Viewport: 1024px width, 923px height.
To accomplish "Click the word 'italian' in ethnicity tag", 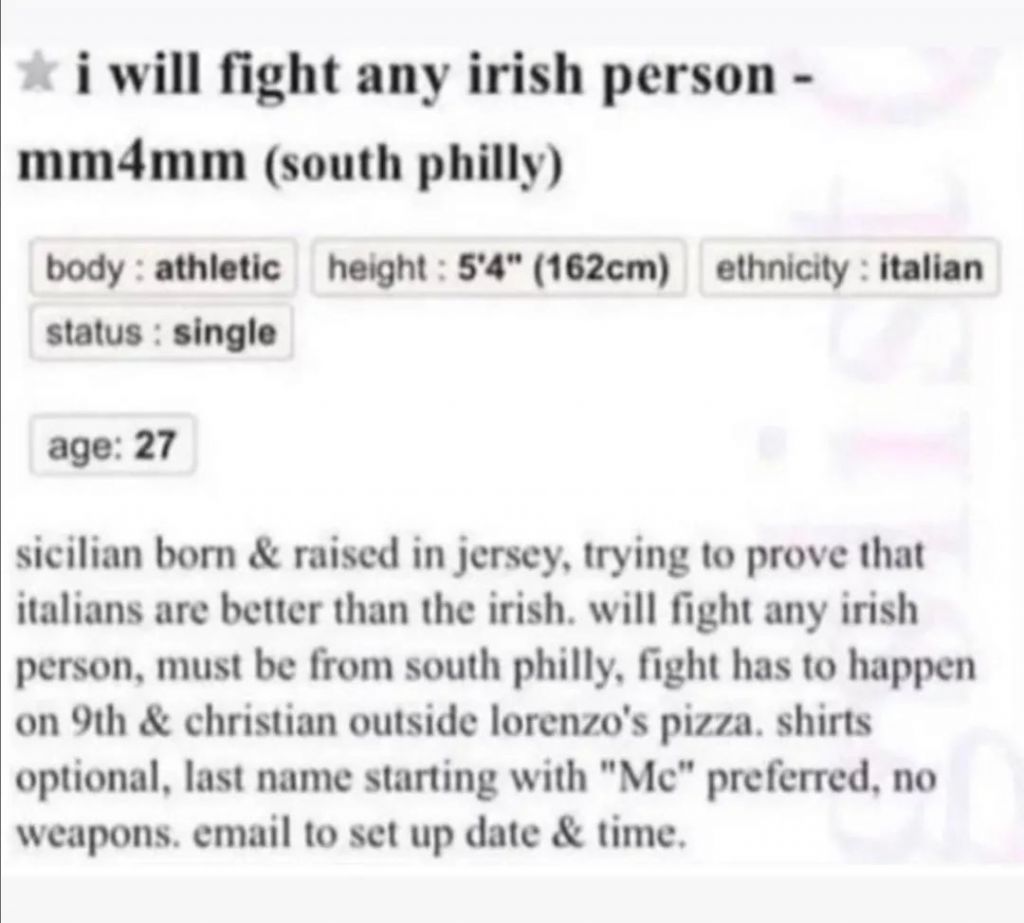I will (x=931, y=268).
